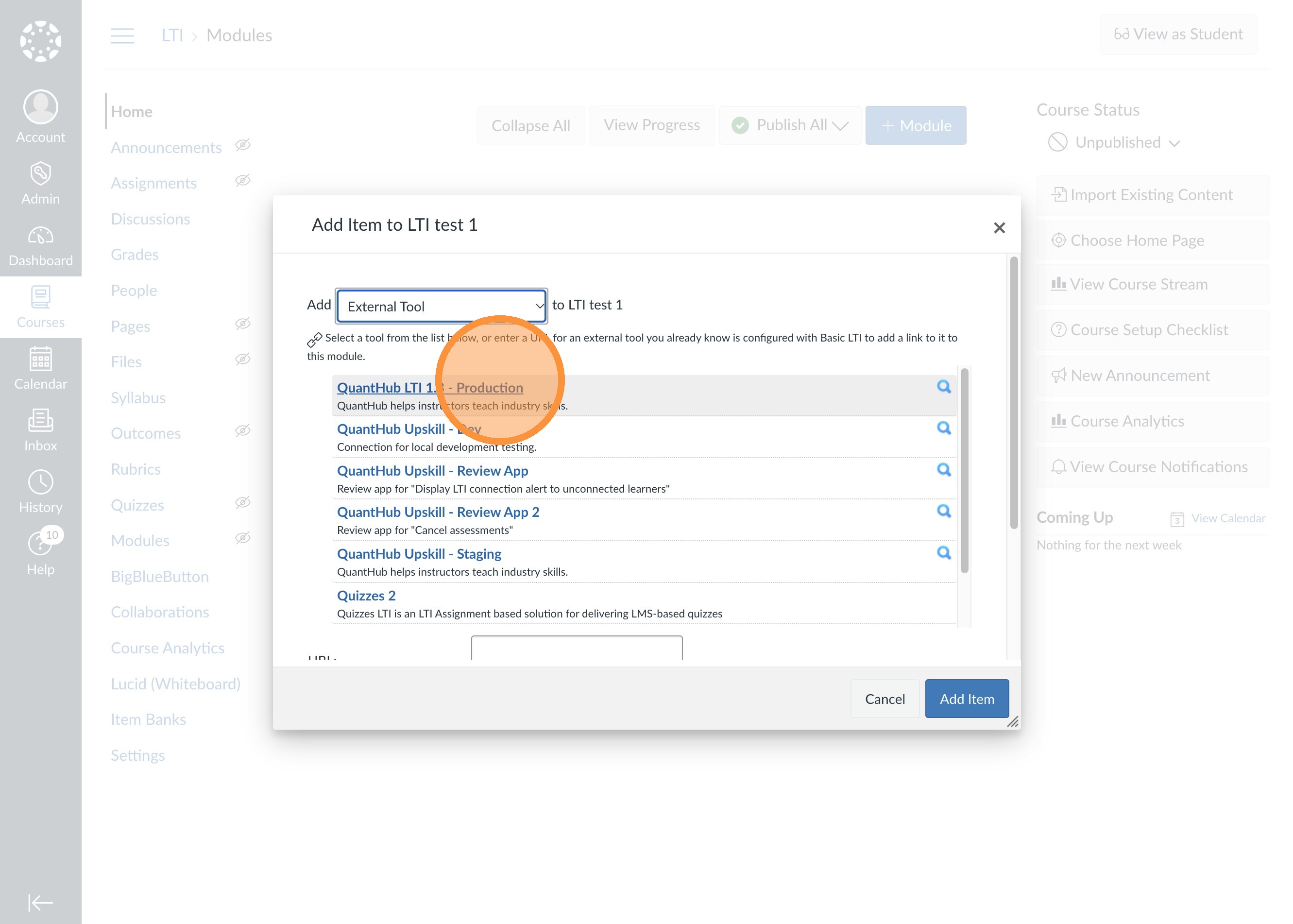Click search icon next to QuantHub Upskill - Staging
Screen dimensions: 1293x924
click(x=944, y=552)
